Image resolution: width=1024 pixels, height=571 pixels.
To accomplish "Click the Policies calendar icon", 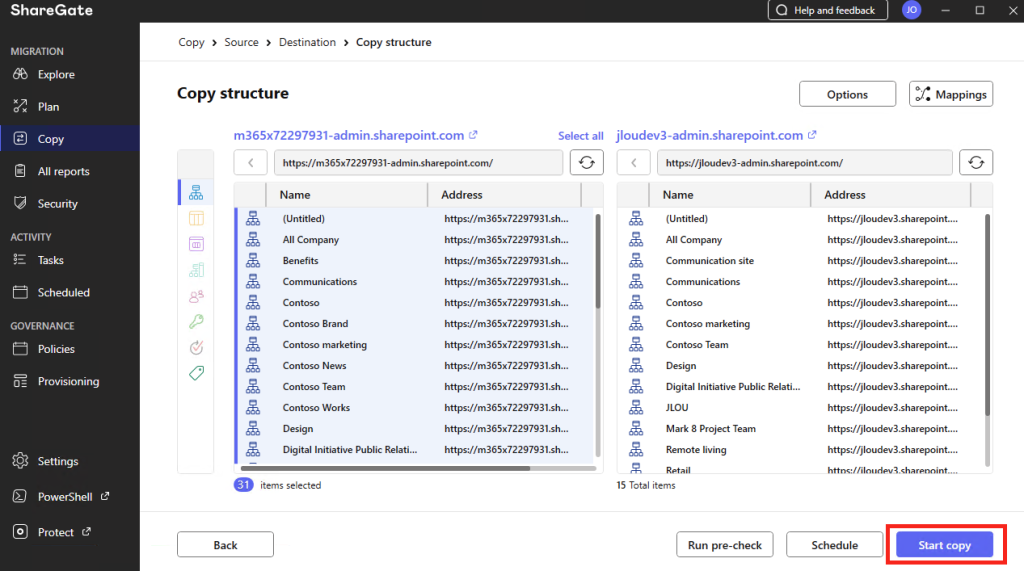I will coord(20,348).
